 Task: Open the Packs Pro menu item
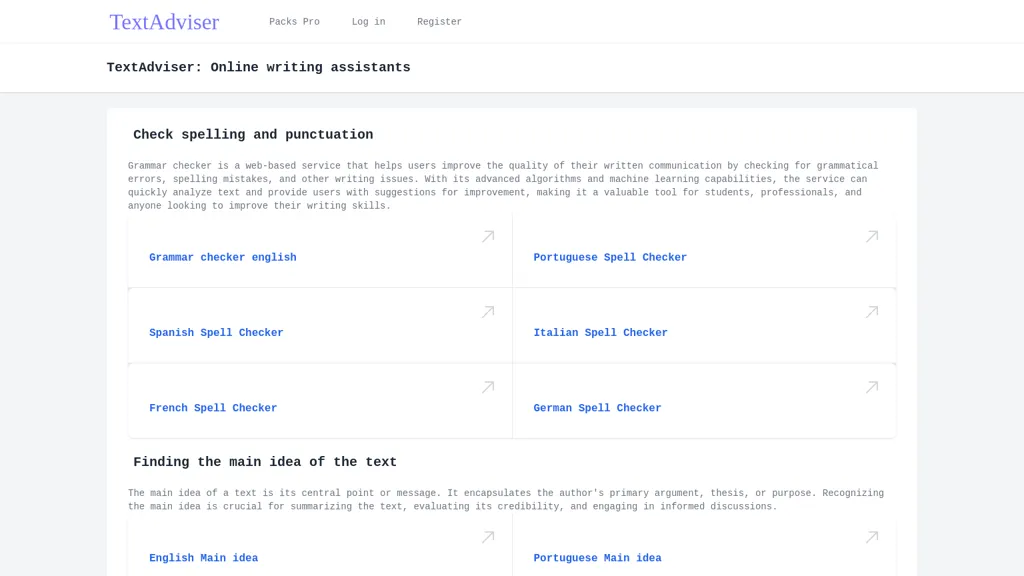295,22
